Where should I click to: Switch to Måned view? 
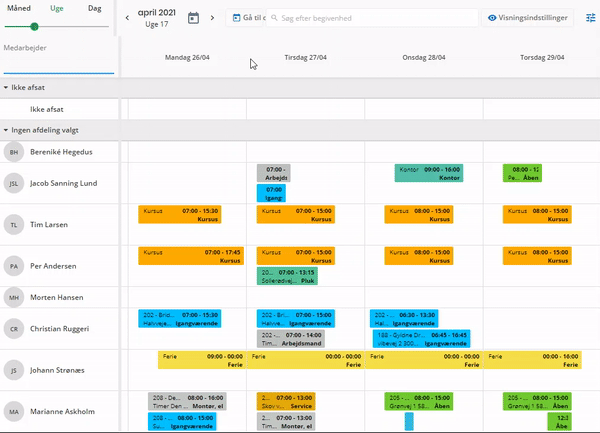click(x=19, y=8)
